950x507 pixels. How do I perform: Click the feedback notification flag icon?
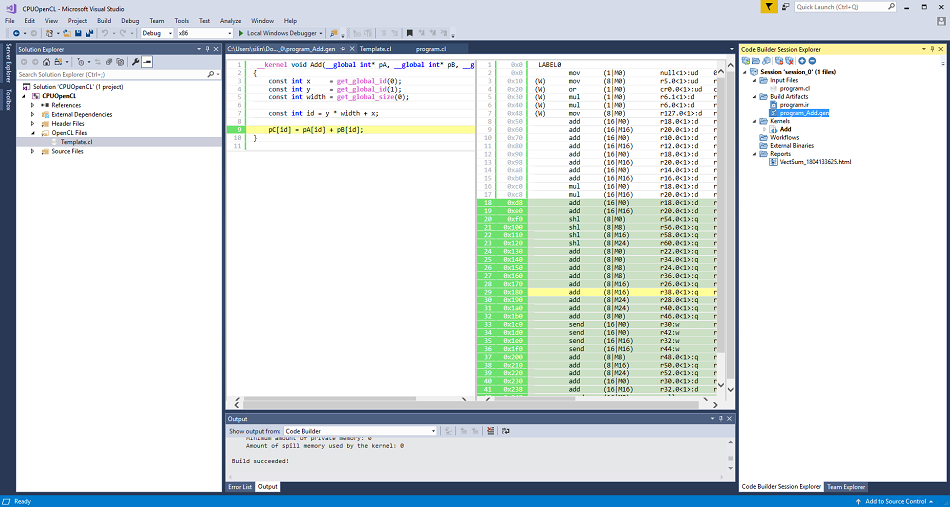pyautogui.click(x=768, y=7)
